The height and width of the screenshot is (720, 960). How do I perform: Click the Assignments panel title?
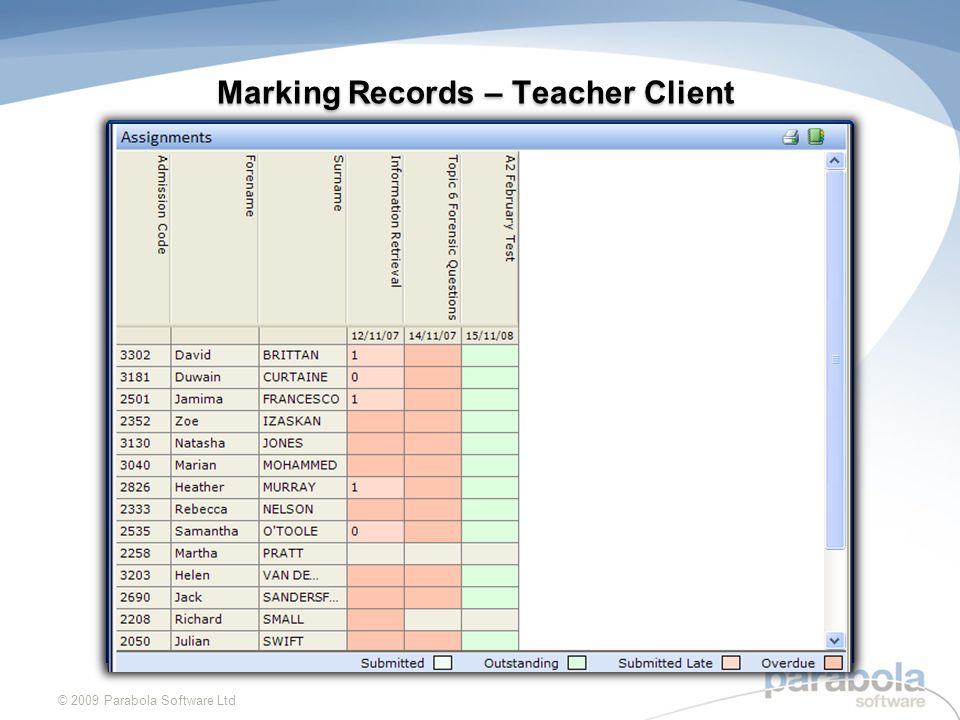[166, 137]
